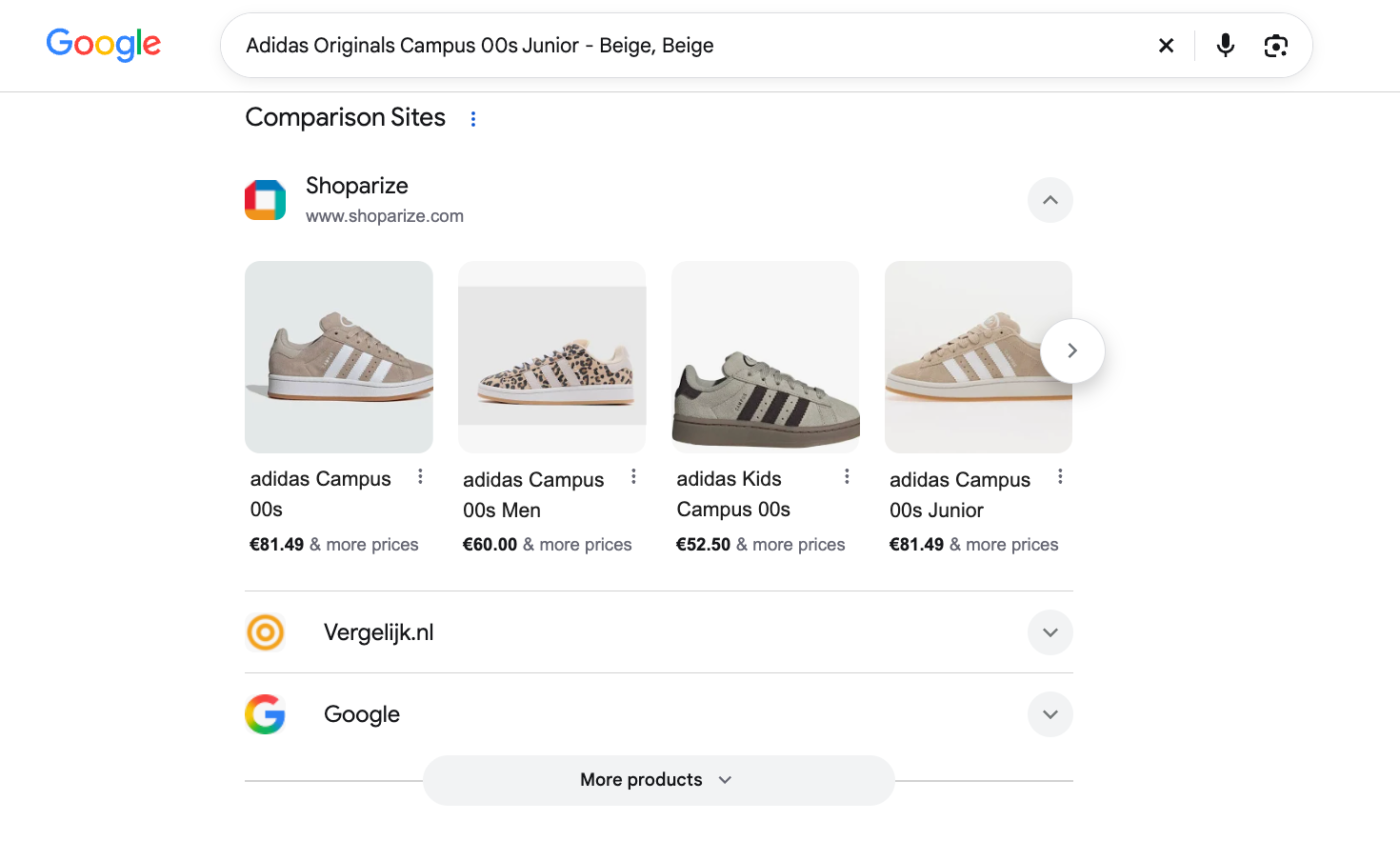Click the Google logo
This screenshot has height=861, width=1400.
pyautogui.click(x=104, y=44)
